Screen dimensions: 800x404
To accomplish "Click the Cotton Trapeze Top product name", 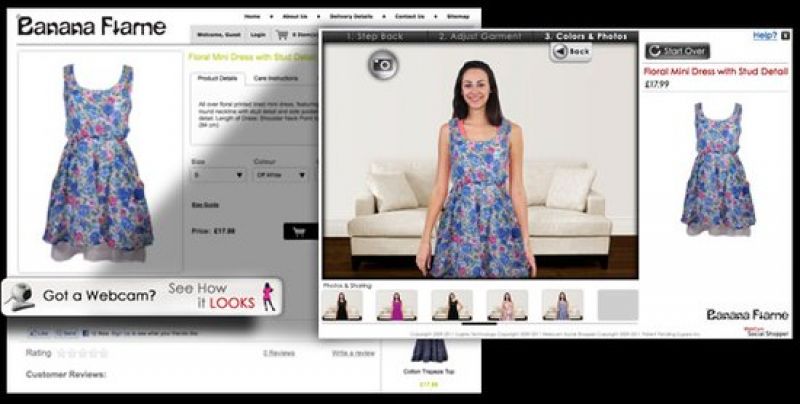I will coord(429,372).
